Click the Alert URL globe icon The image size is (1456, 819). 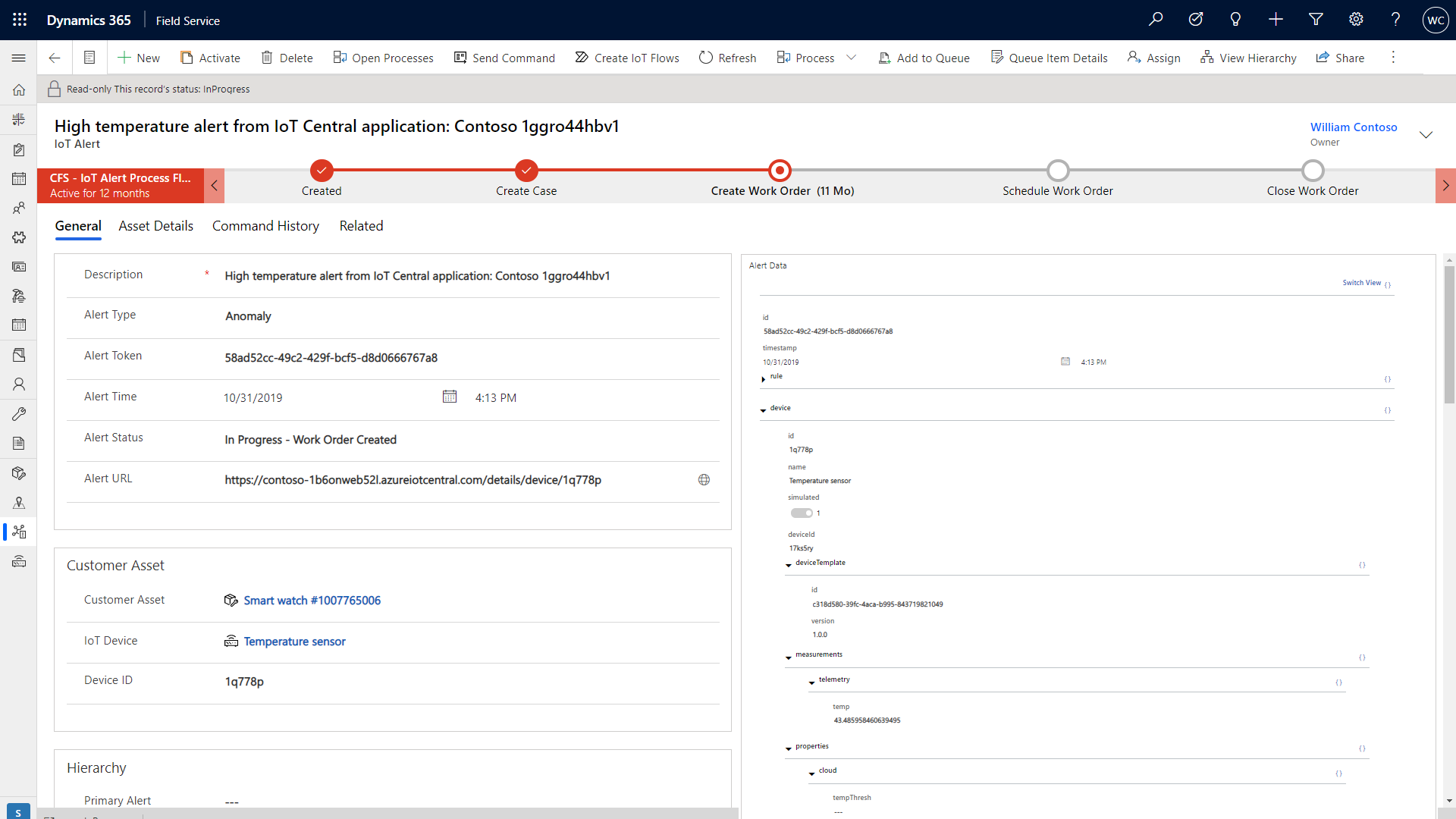(x=704, y=479)
